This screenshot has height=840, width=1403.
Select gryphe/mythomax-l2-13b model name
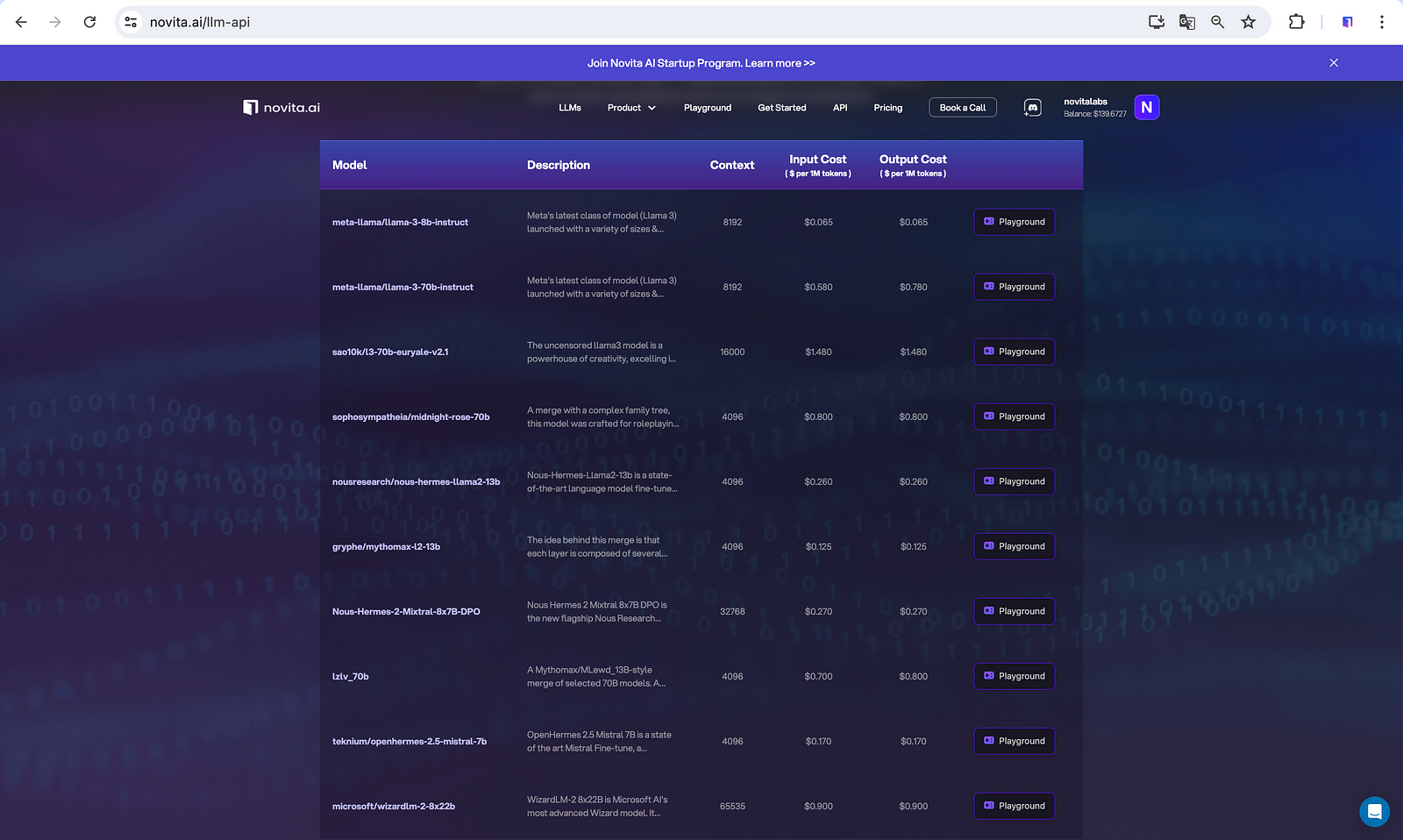click(386, 547)
